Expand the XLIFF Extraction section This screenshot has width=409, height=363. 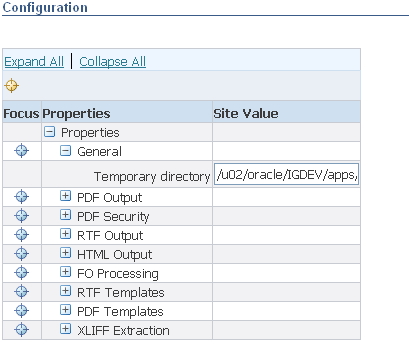66,329
